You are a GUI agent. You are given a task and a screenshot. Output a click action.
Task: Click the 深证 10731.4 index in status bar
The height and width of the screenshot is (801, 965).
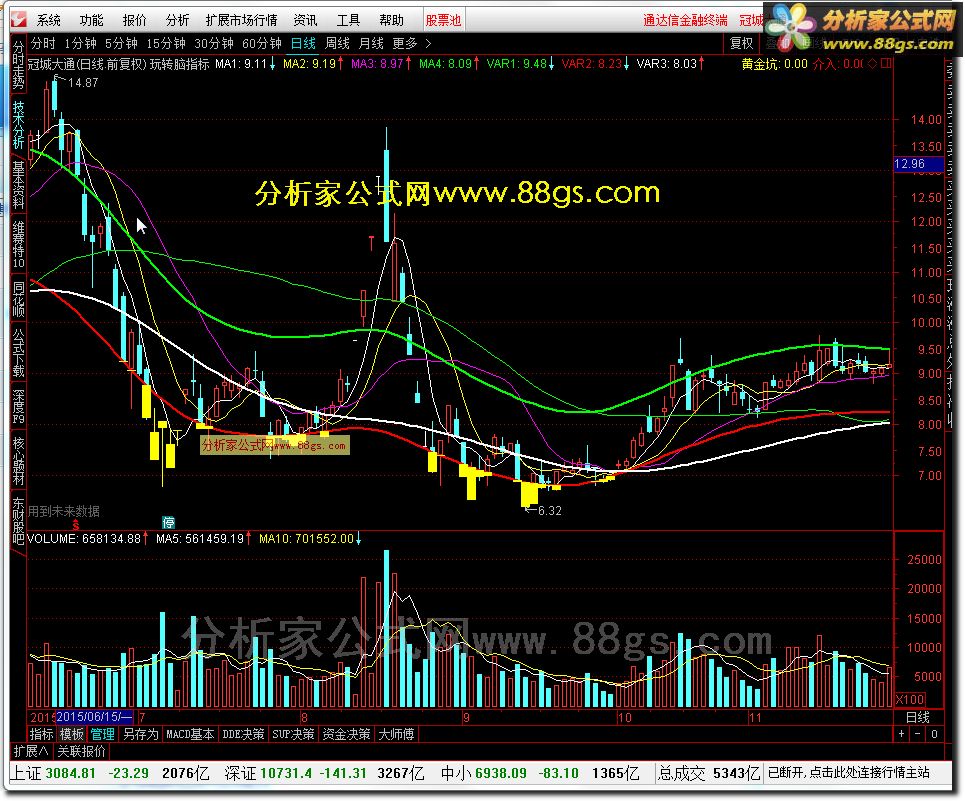pos(268,773)
